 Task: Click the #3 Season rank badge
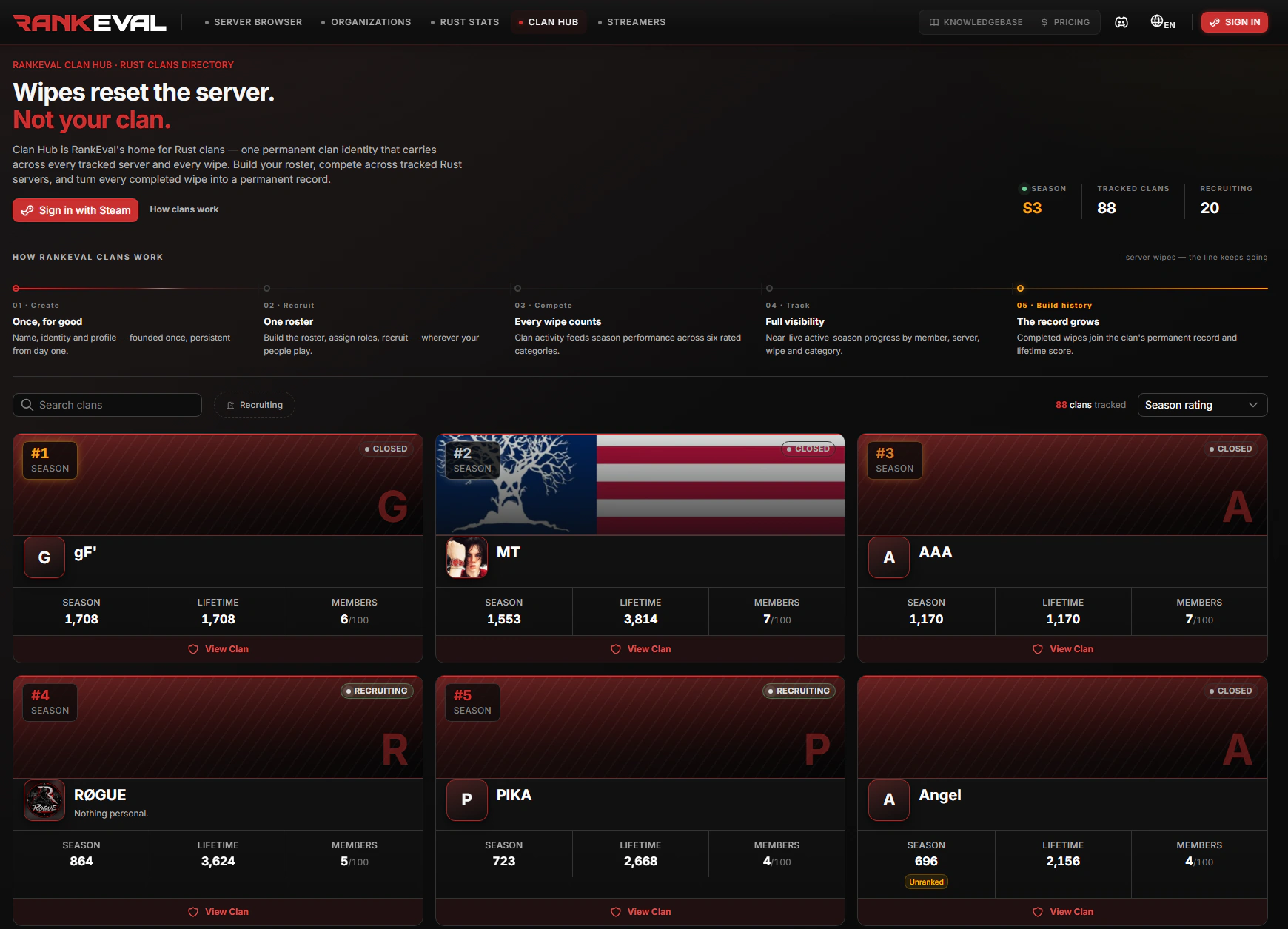coord(895,460)
